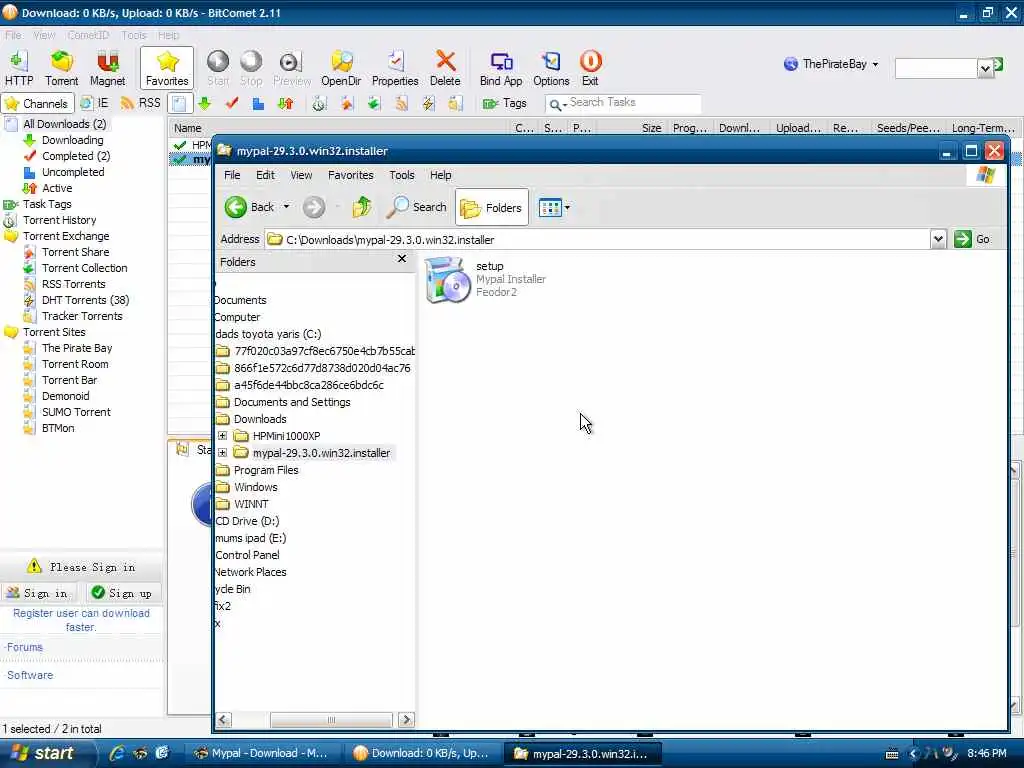Select the IE tab in BitComet
Screen dimensions: 1024x768
click(95, 103)
